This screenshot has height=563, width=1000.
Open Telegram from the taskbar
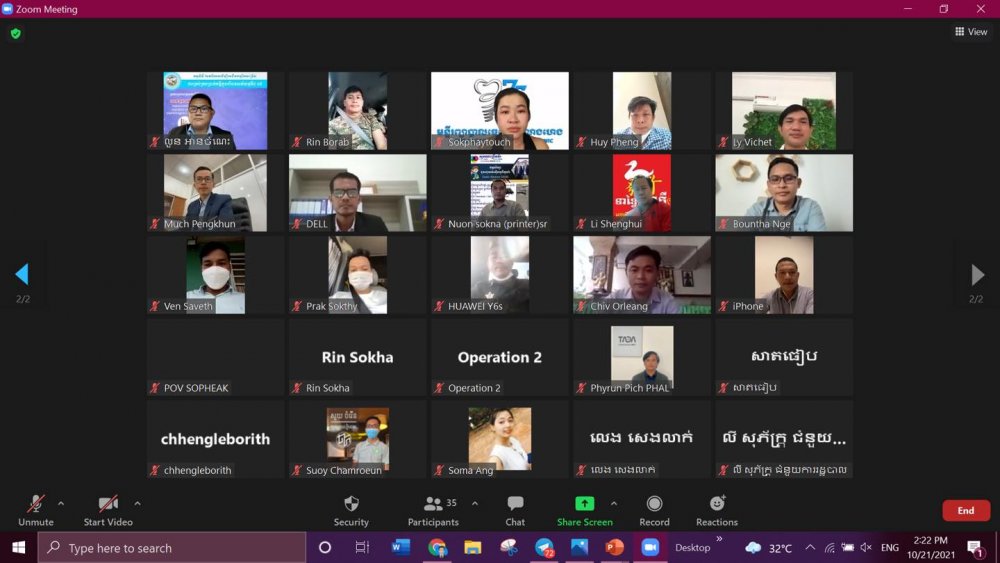point(544,548)
